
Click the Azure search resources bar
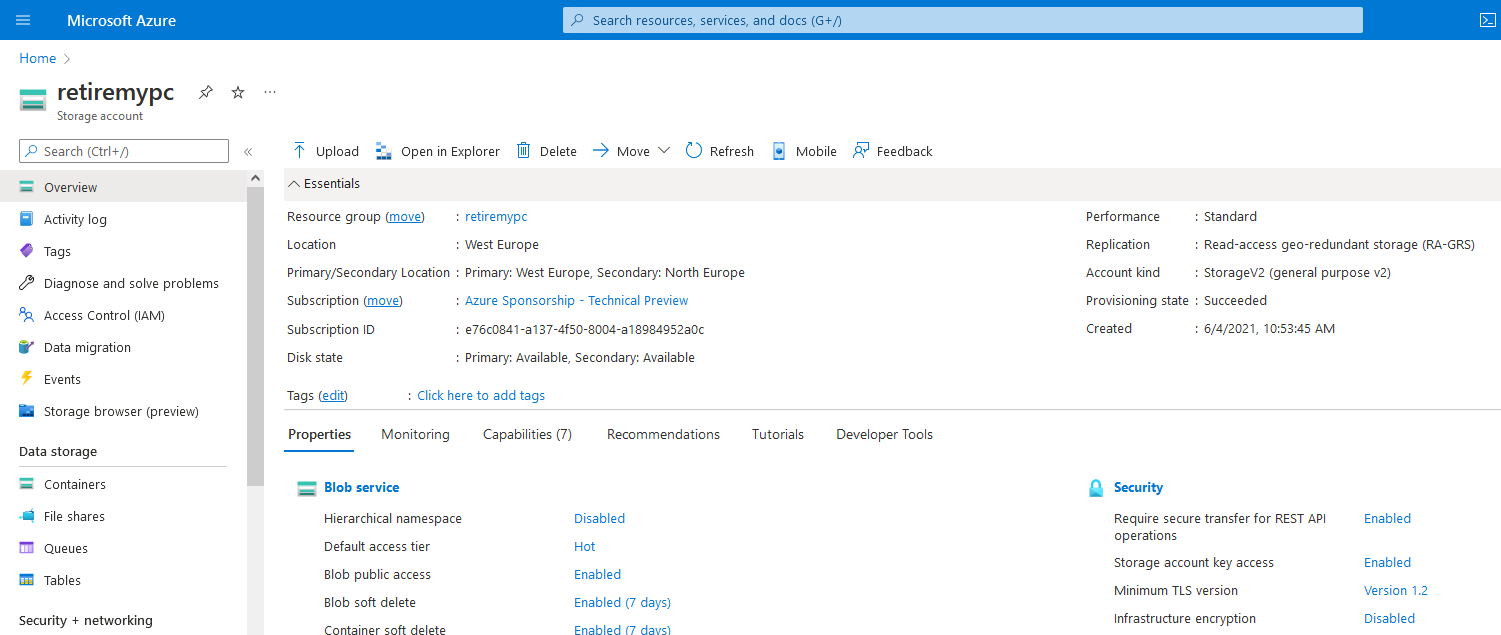click(960, 19)
